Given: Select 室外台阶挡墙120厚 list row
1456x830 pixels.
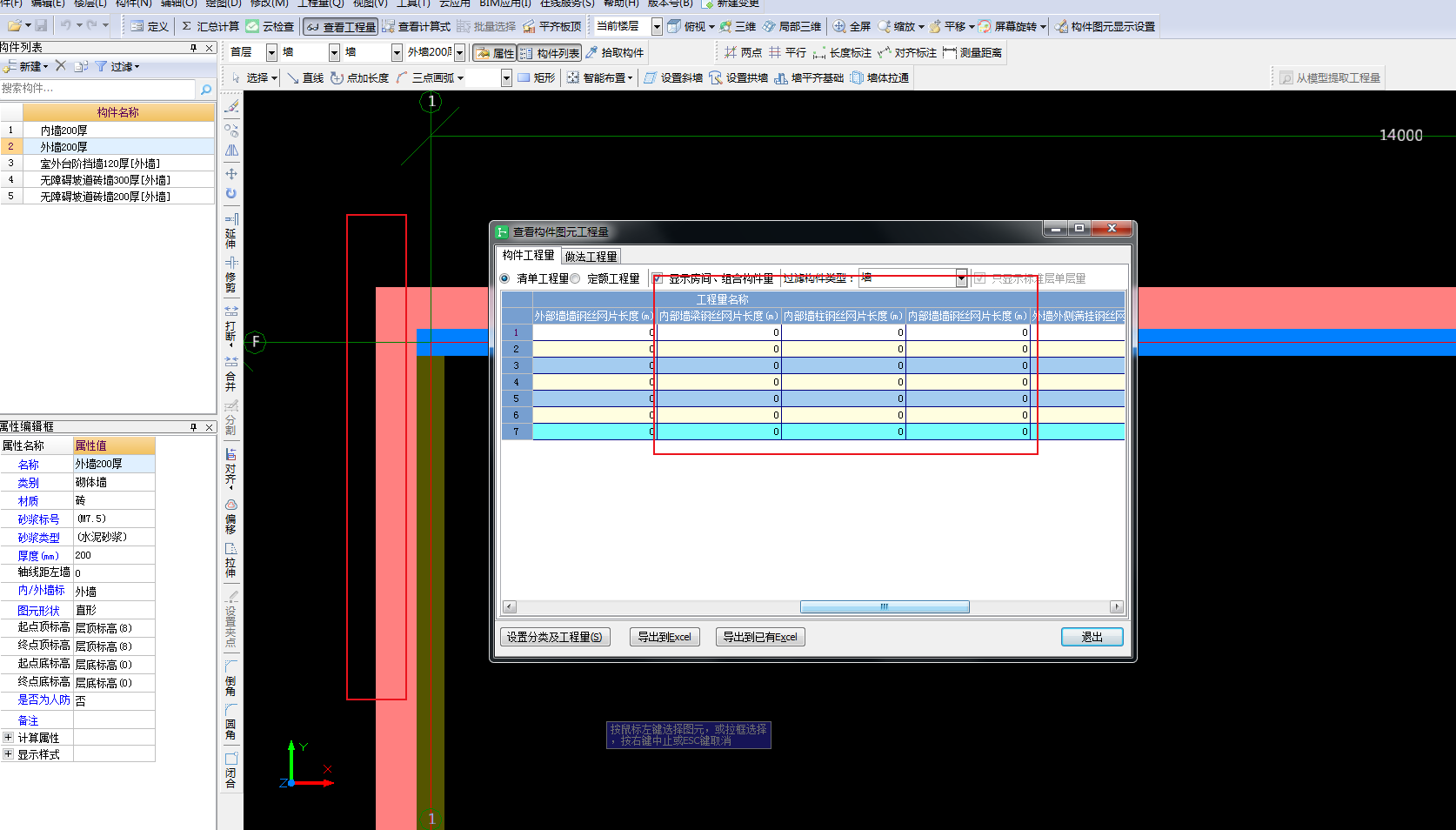Looking at the screenshot, I should tap(118, 164).
